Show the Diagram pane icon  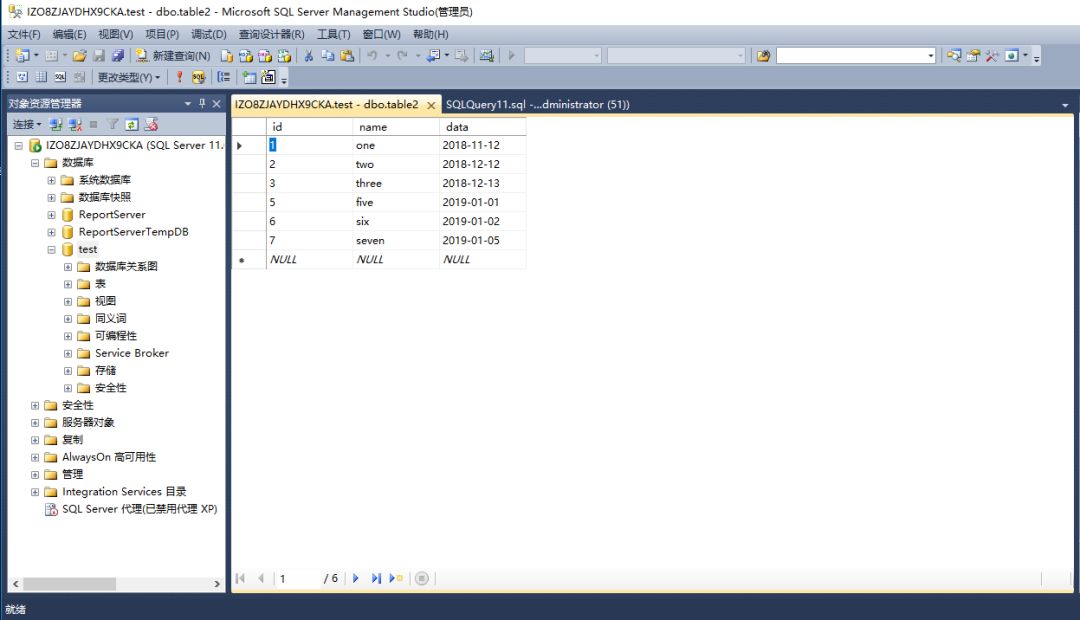[22, 77]
